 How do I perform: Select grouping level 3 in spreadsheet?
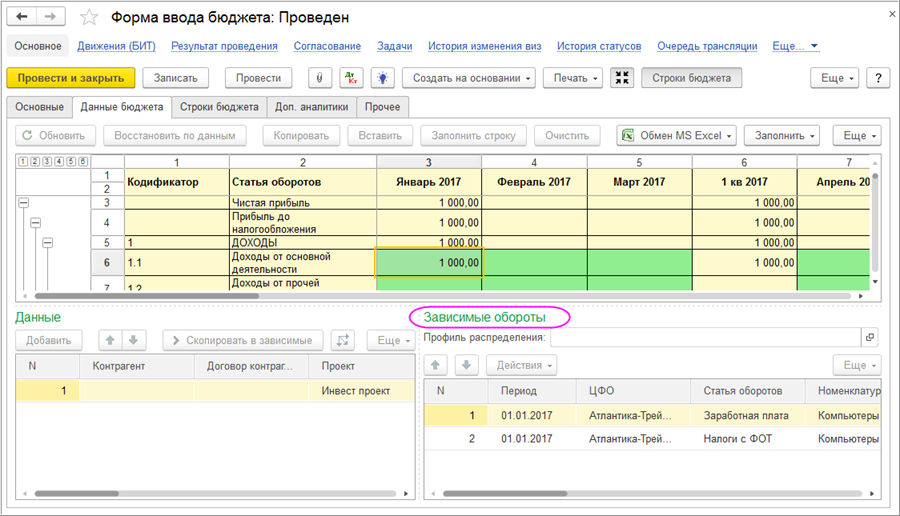click(x=46, y=162)
